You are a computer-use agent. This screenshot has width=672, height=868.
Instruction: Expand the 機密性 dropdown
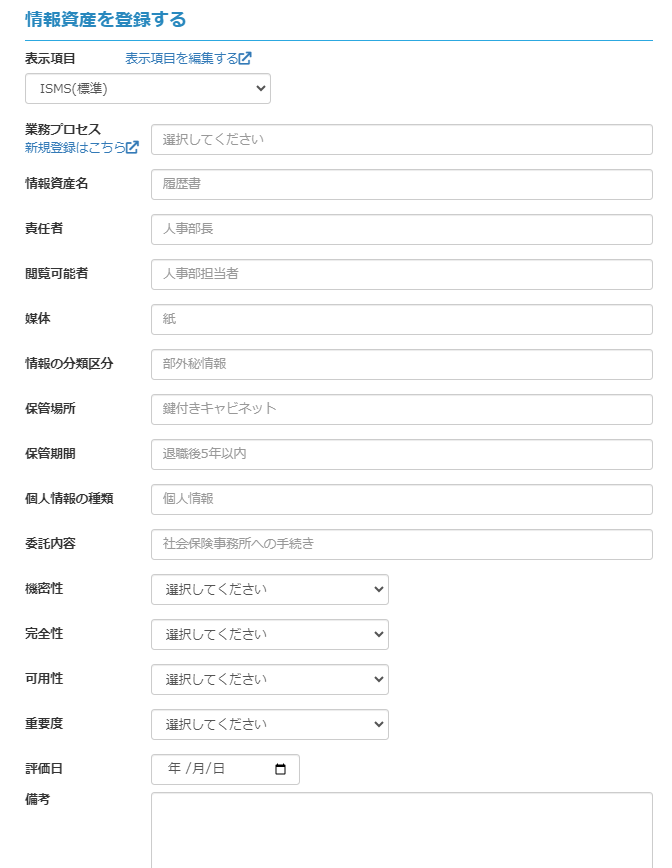pyautogui.click(x=269, y=590)
